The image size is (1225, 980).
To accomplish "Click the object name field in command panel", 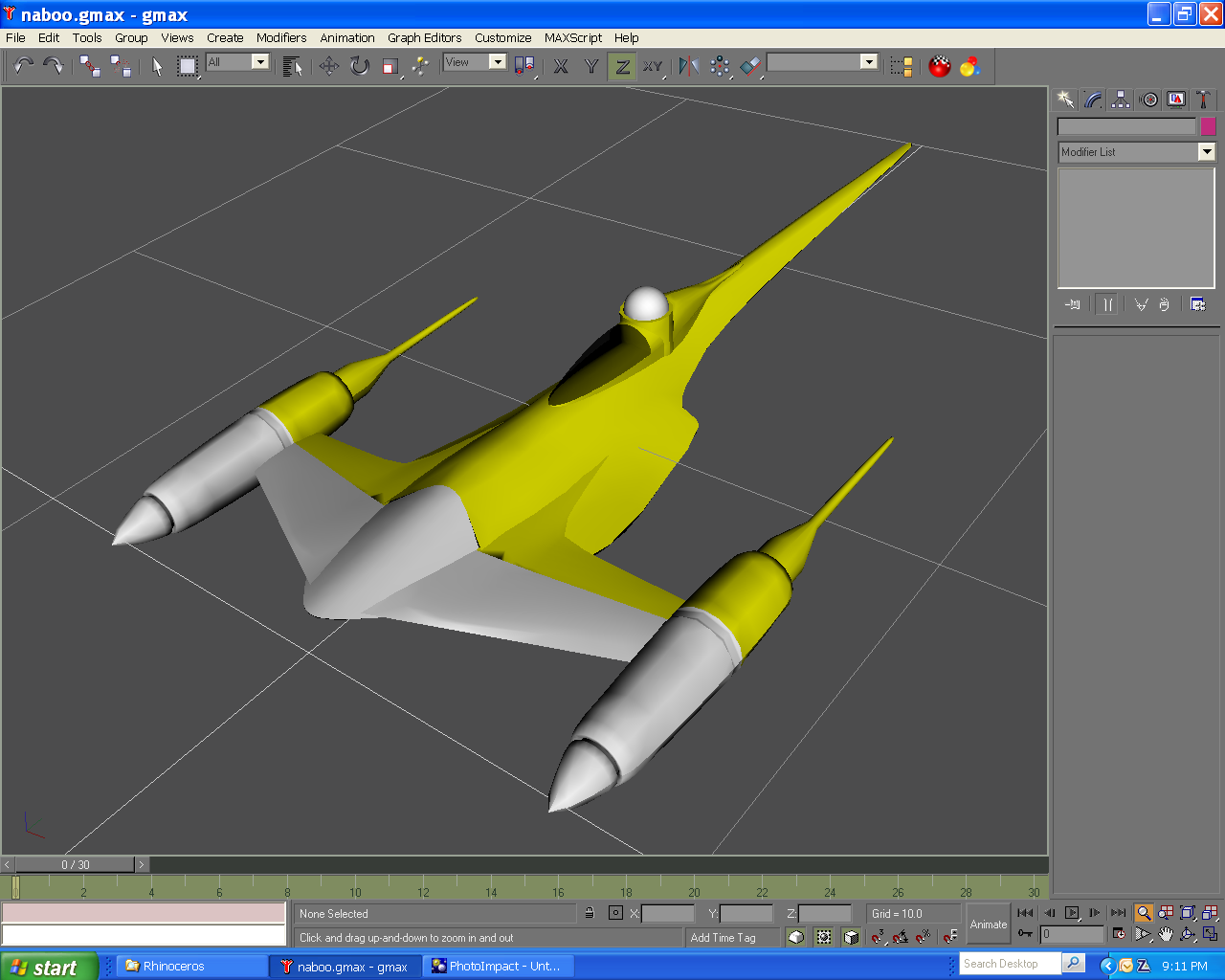I will click(x=1126, y=126).
